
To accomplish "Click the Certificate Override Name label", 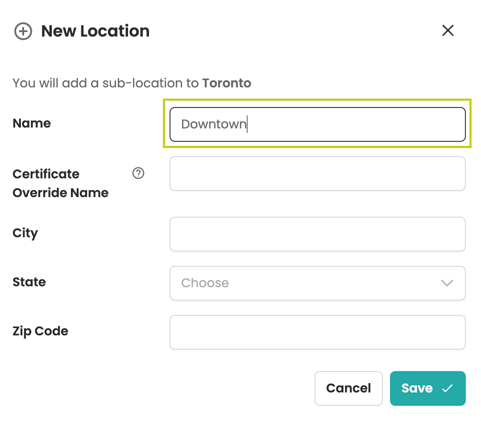I will click(60, 183).
